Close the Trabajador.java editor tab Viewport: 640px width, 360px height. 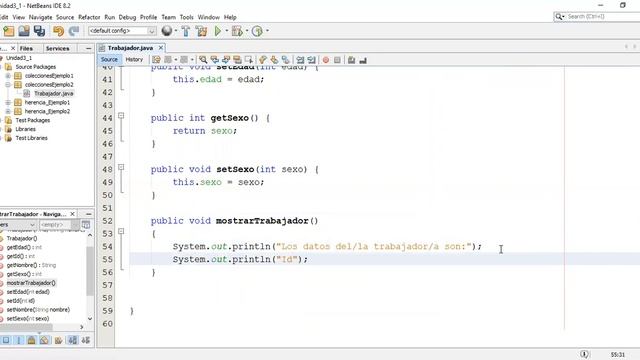[161, 48]
